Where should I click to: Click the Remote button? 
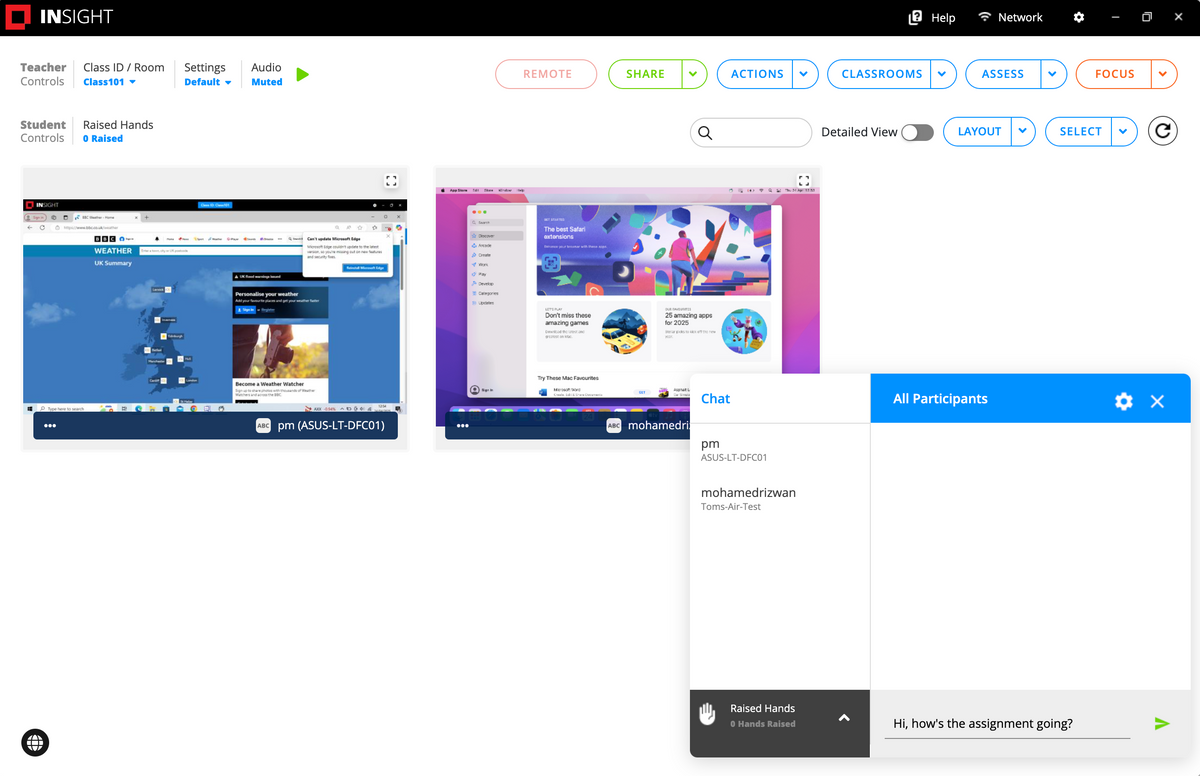pos(547,74)
